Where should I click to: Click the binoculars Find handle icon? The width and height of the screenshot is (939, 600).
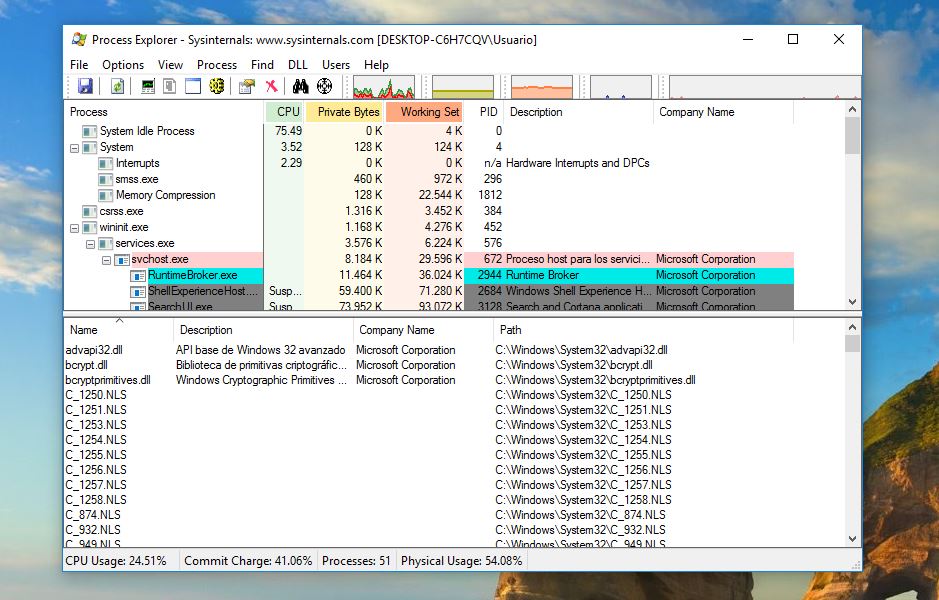coord(301,86)
